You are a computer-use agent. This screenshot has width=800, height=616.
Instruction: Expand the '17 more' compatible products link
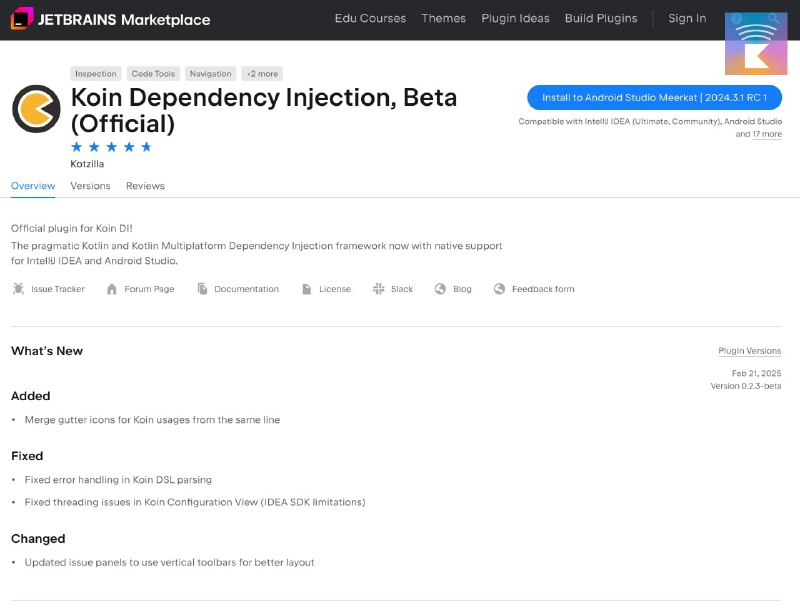coord(767,134)
